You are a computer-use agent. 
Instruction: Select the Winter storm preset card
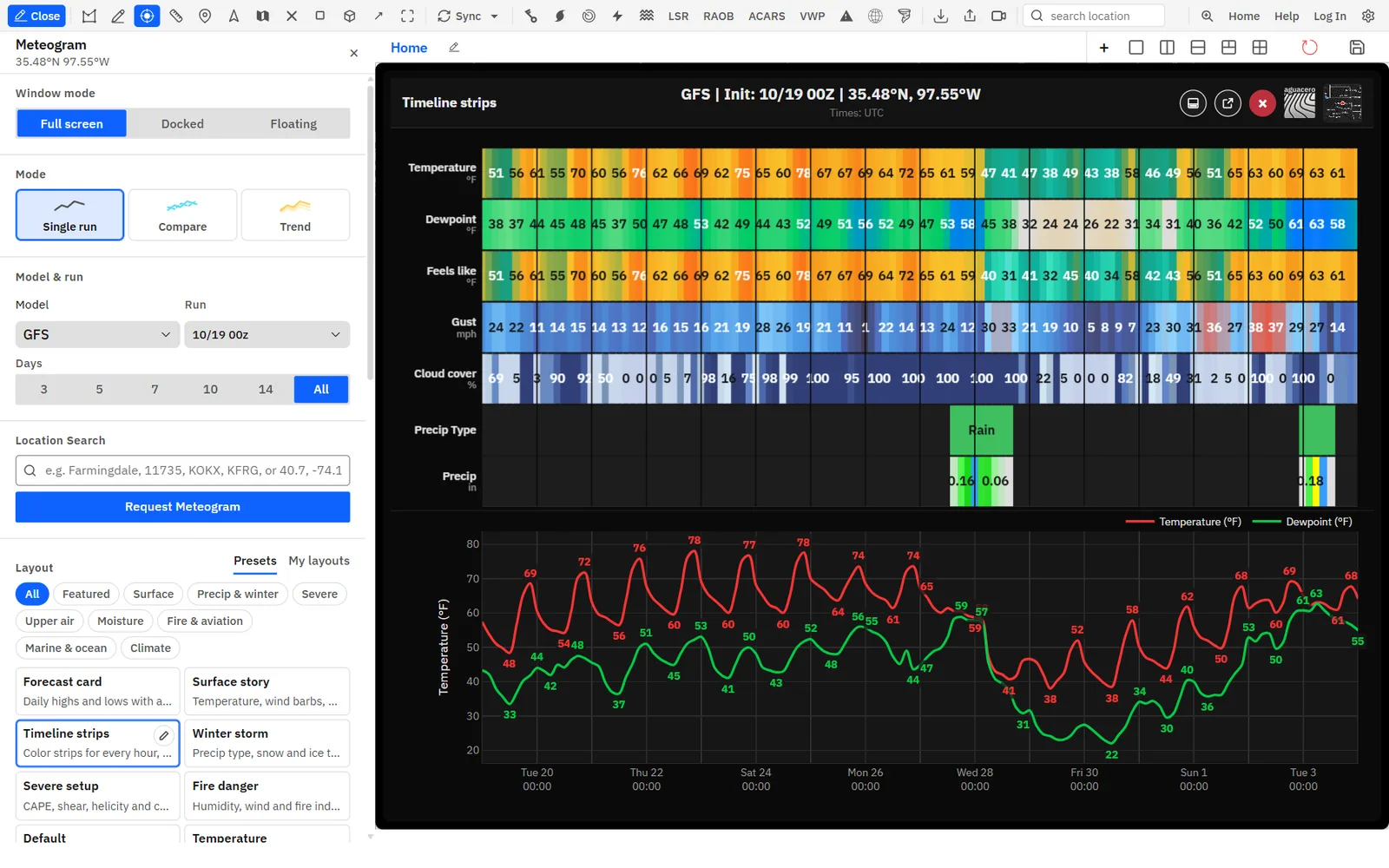coord(267,743)
